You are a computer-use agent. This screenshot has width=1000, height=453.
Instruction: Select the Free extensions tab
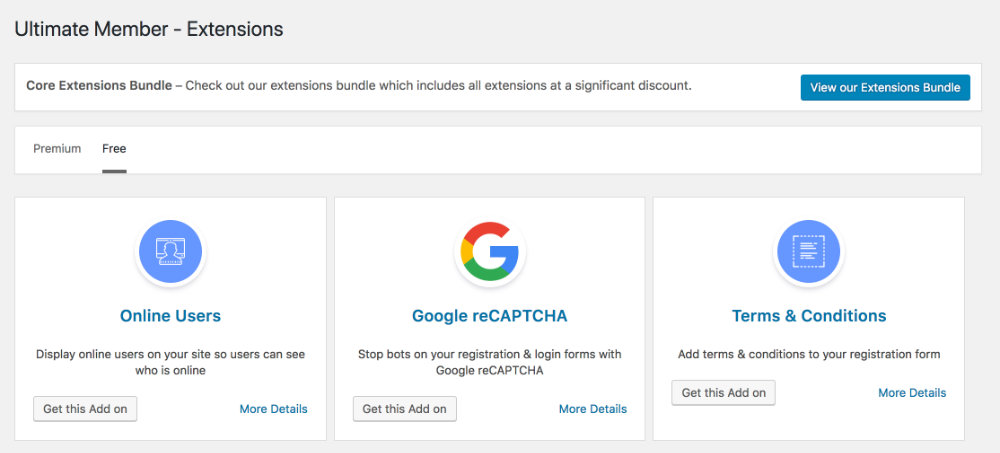[114, 149]
